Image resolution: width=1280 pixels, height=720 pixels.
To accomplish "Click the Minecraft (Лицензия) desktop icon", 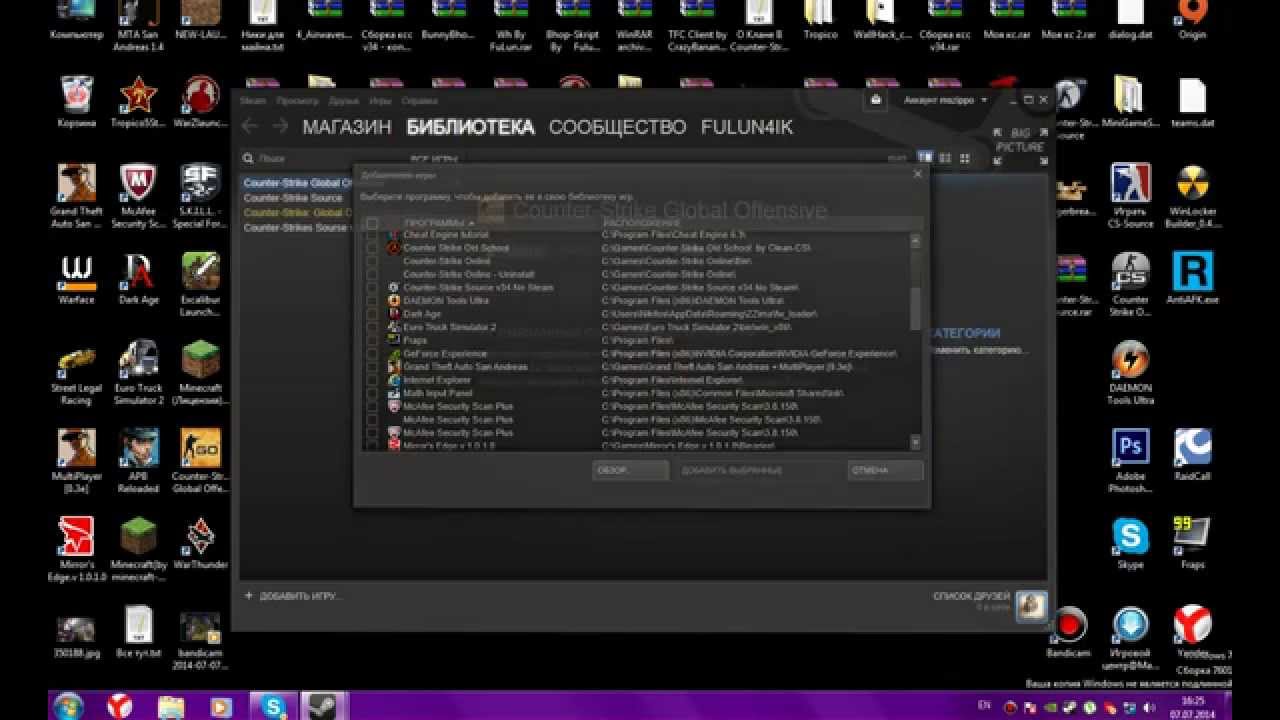I will point(201,373).
